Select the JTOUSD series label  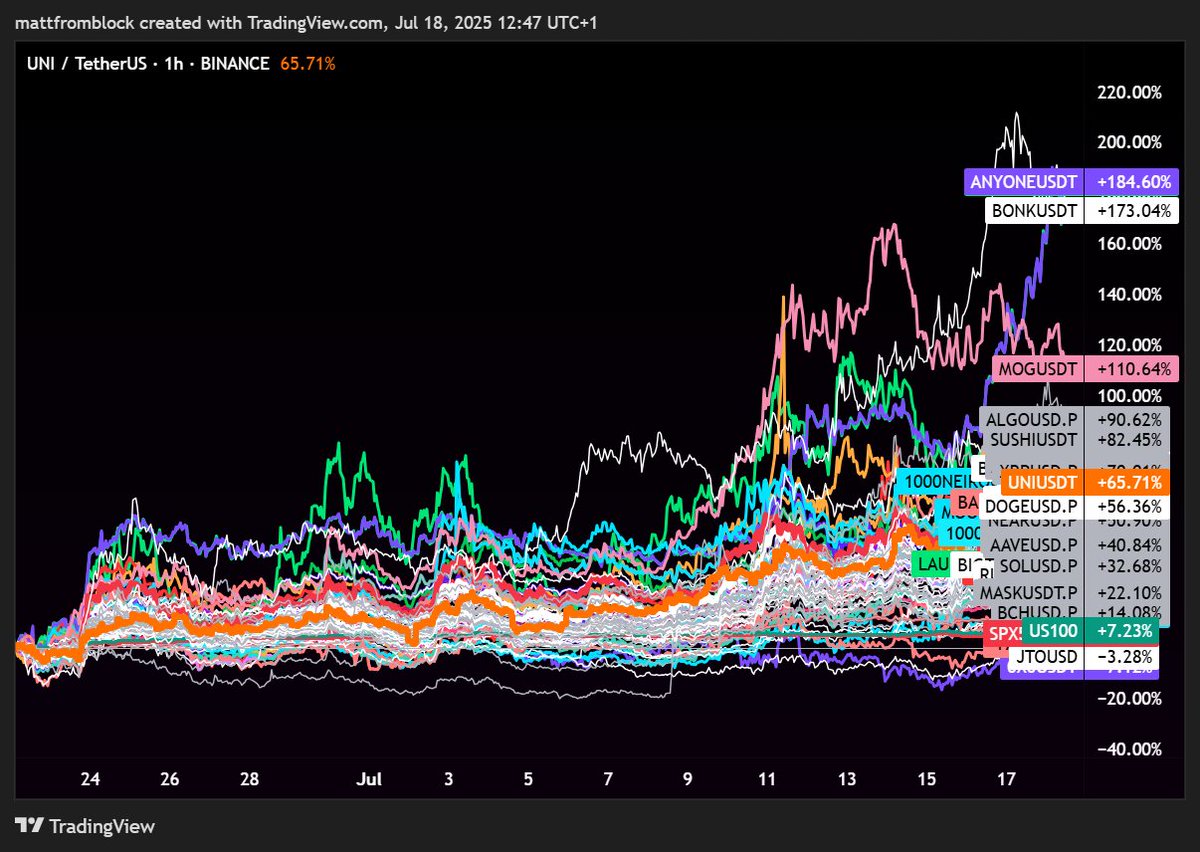pyautogui.click(x=1045, y=657)
